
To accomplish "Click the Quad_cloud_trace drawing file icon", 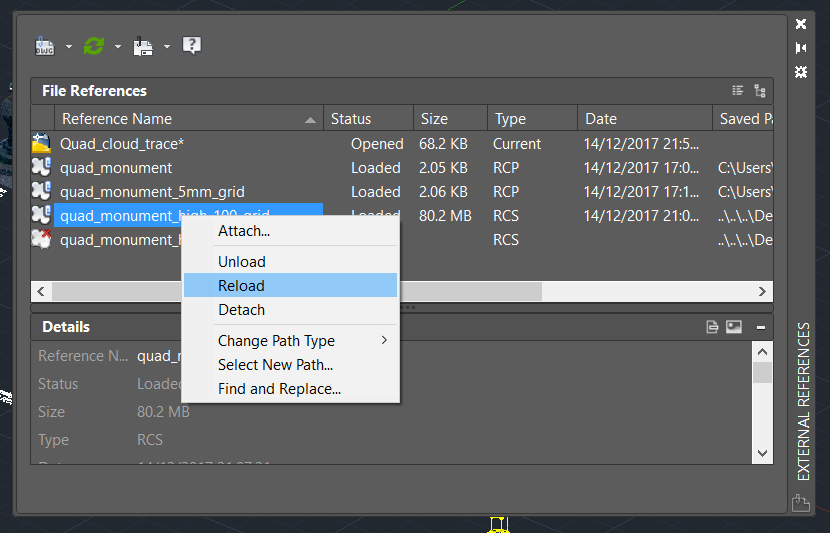I will tap(41, 143).
